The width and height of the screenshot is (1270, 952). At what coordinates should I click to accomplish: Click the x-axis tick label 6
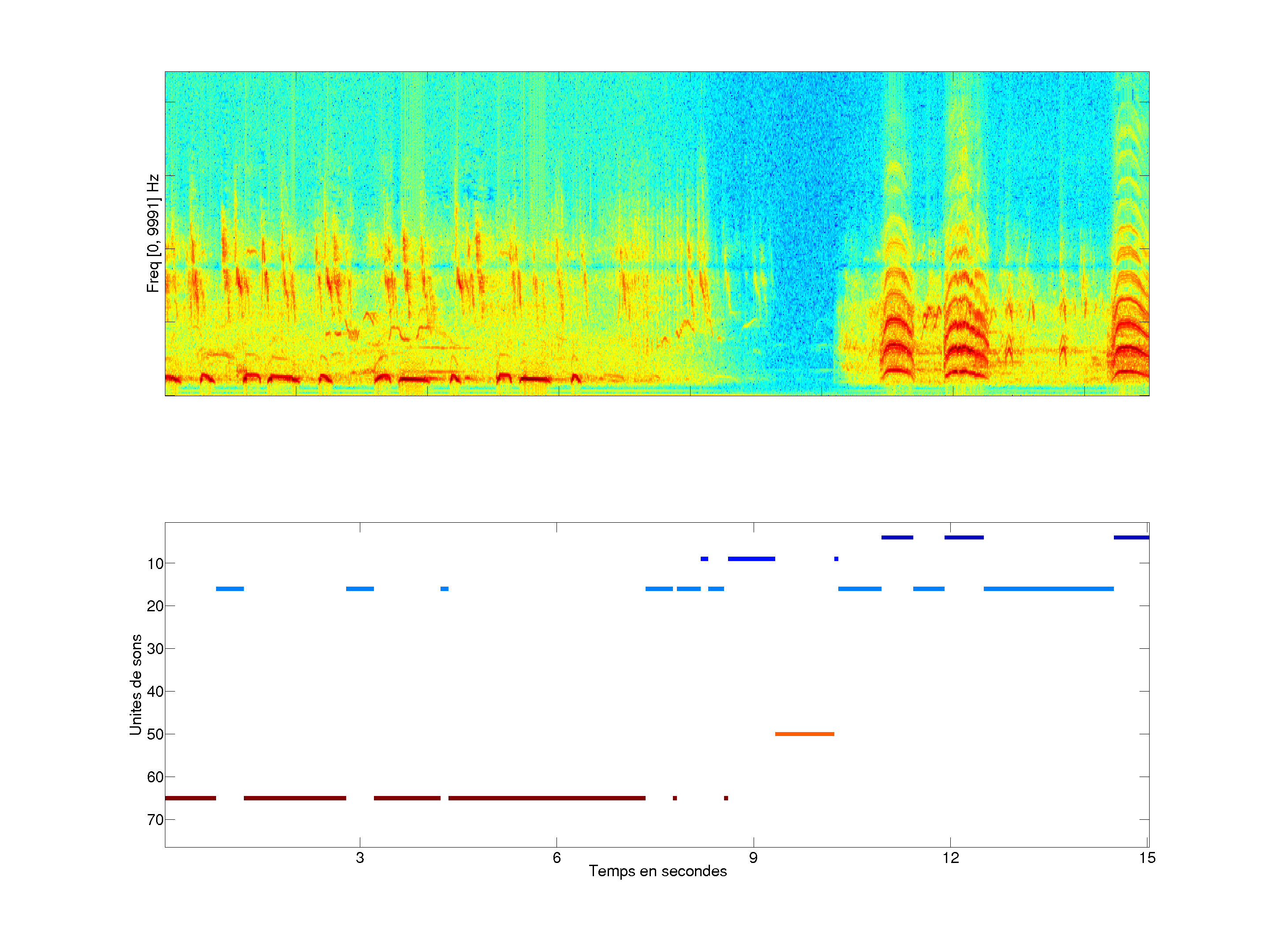coord(557,858)
